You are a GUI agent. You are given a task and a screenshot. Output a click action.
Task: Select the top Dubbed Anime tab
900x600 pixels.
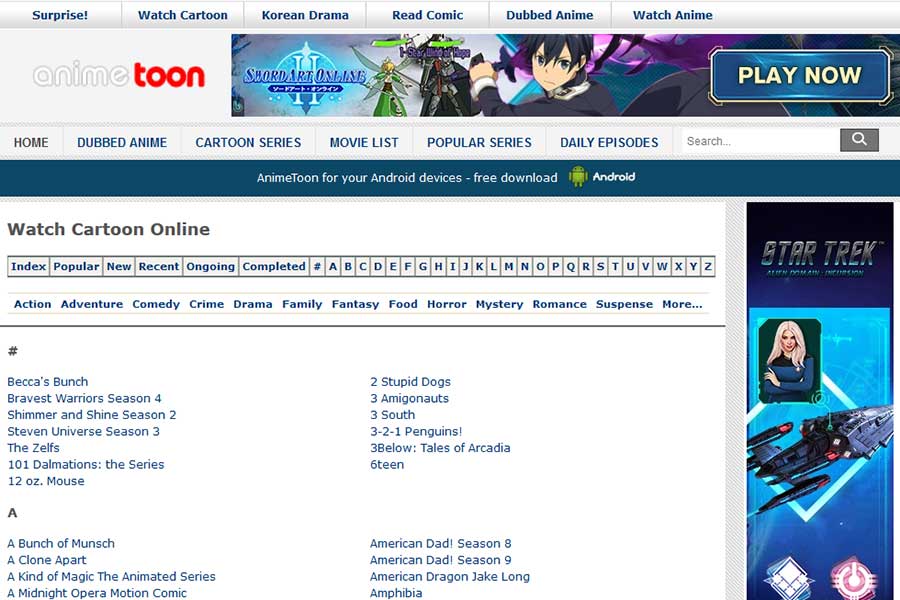click(x=550, y=15)
